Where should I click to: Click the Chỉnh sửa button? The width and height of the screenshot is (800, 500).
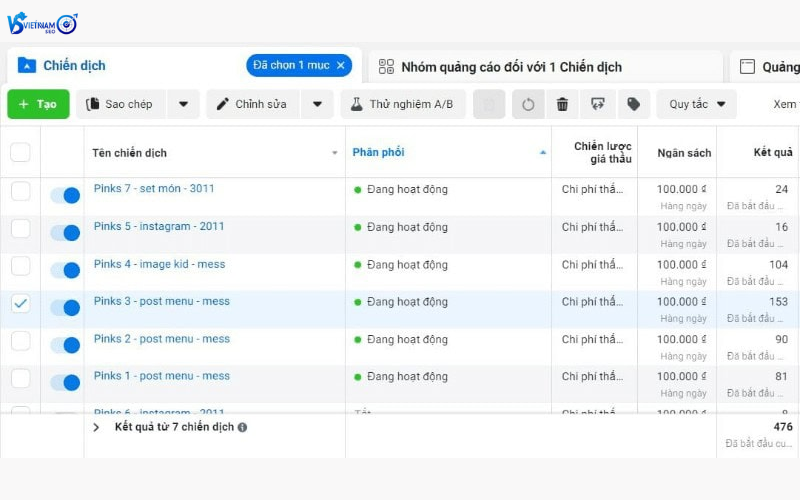click(254, 104)
